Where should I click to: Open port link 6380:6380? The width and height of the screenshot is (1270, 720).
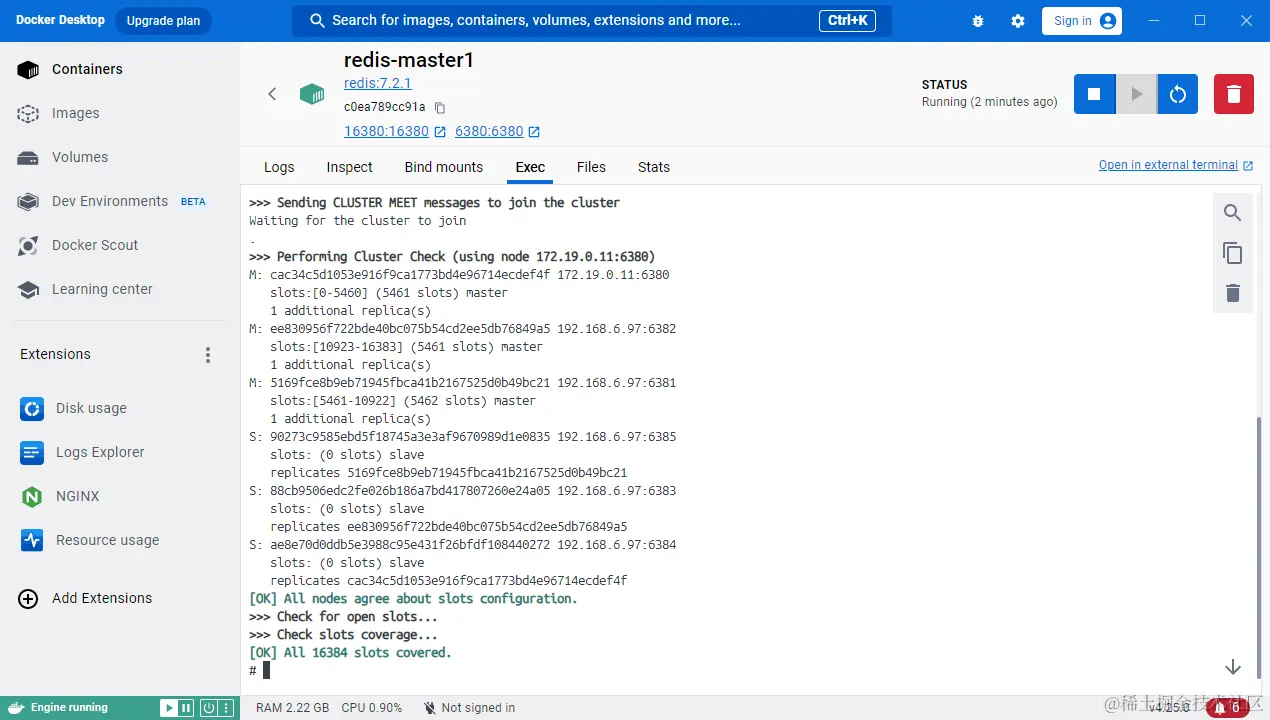pos(489,131)
